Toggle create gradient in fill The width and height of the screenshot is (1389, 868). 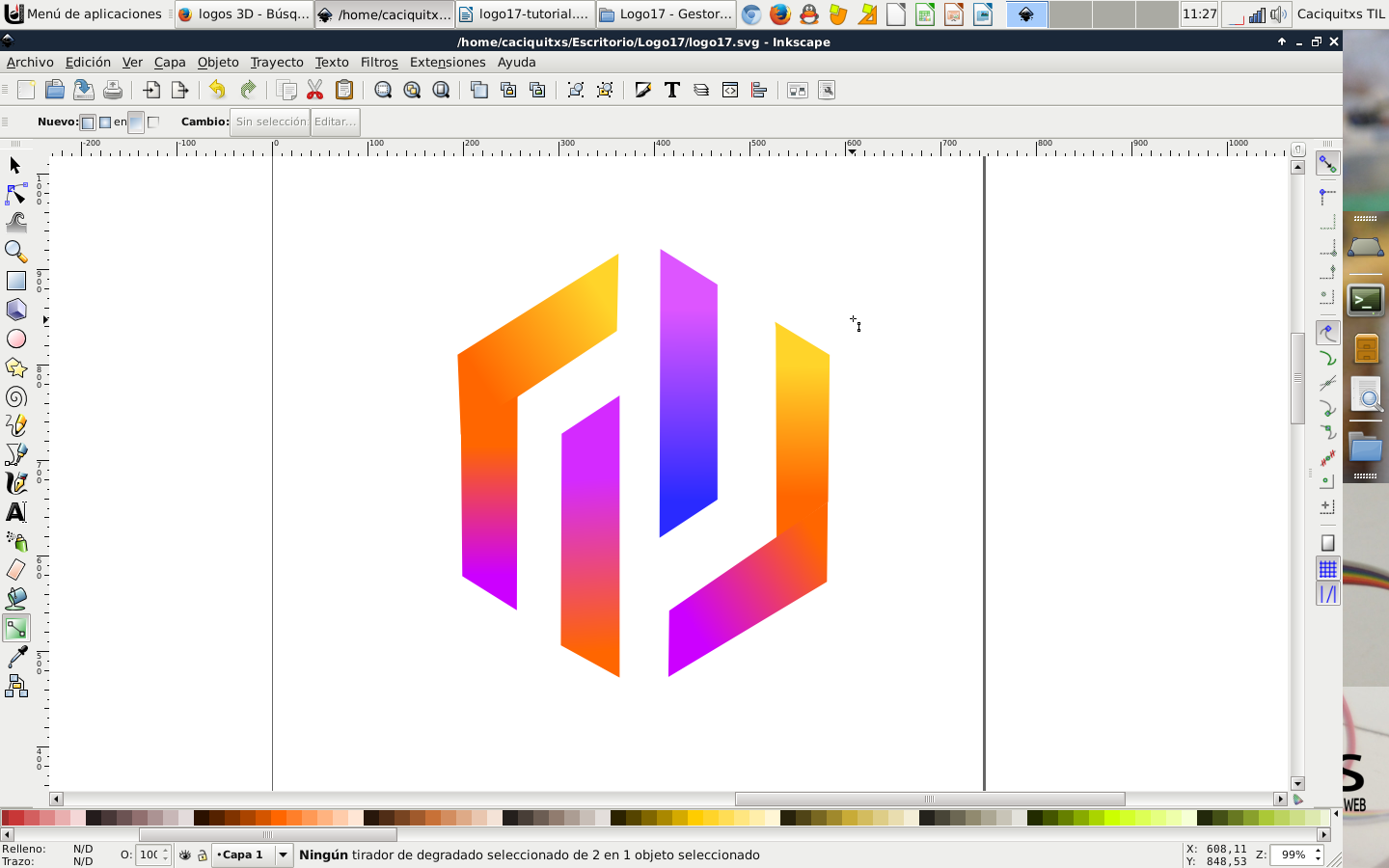tap(136, 122)
